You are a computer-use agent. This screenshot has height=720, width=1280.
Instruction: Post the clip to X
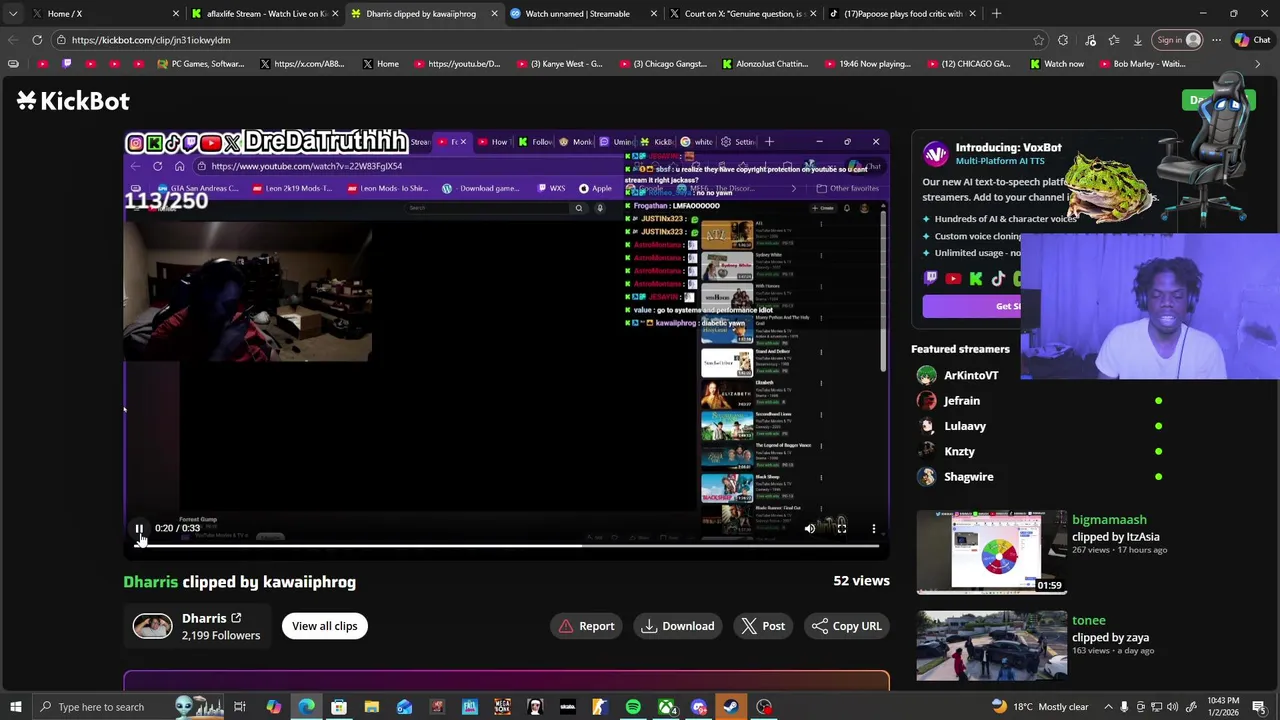pyautogui.click(x=763, y=626)
